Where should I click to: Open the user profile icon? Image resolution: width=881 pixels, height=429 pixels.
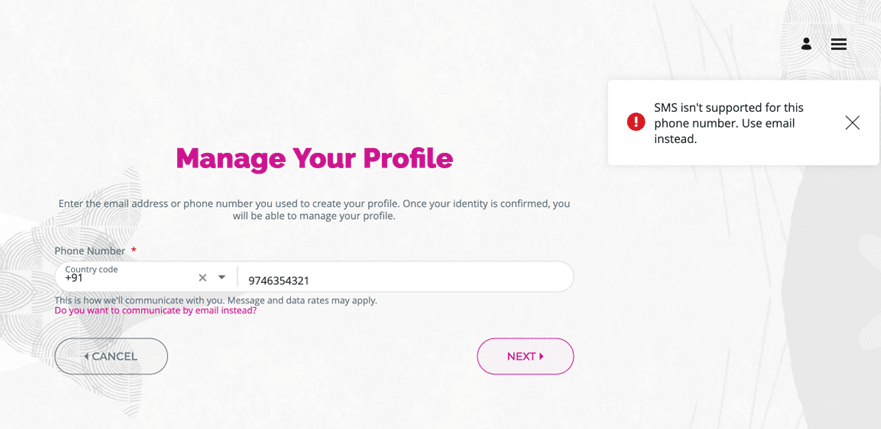[806, 44]
